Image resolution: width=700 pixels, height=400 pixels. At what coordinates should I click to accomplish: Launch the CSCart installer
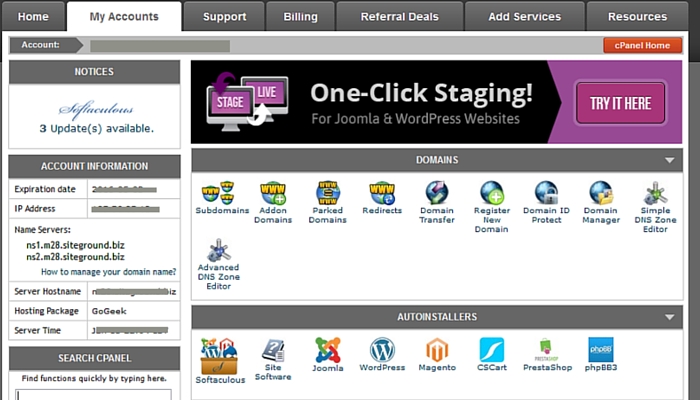pyautogui.click(x=492, y=355)
